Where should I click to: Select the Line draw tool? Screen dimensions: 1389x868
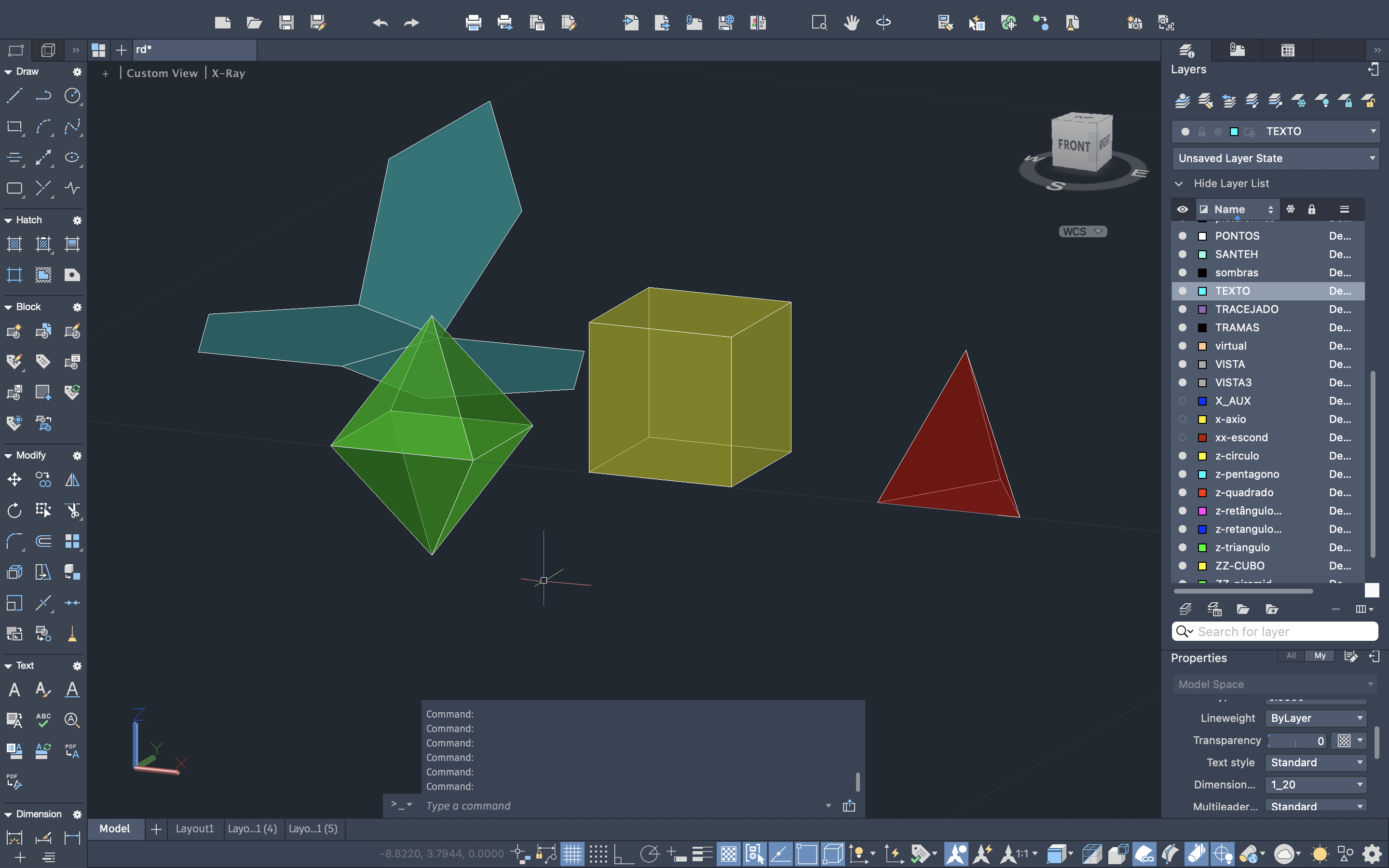click(14, 95)
